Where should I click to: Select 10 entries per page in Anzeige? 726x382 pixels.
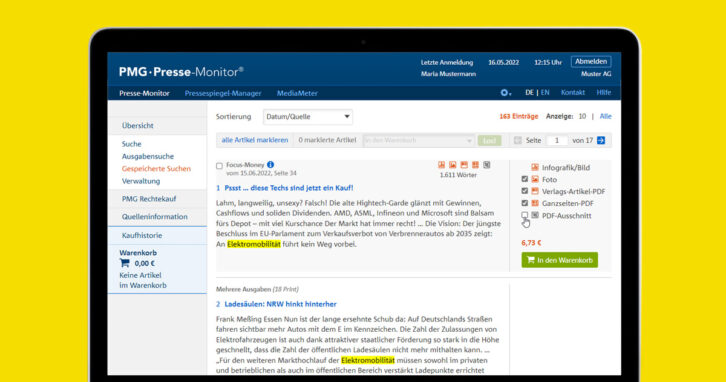coord(582,116)
